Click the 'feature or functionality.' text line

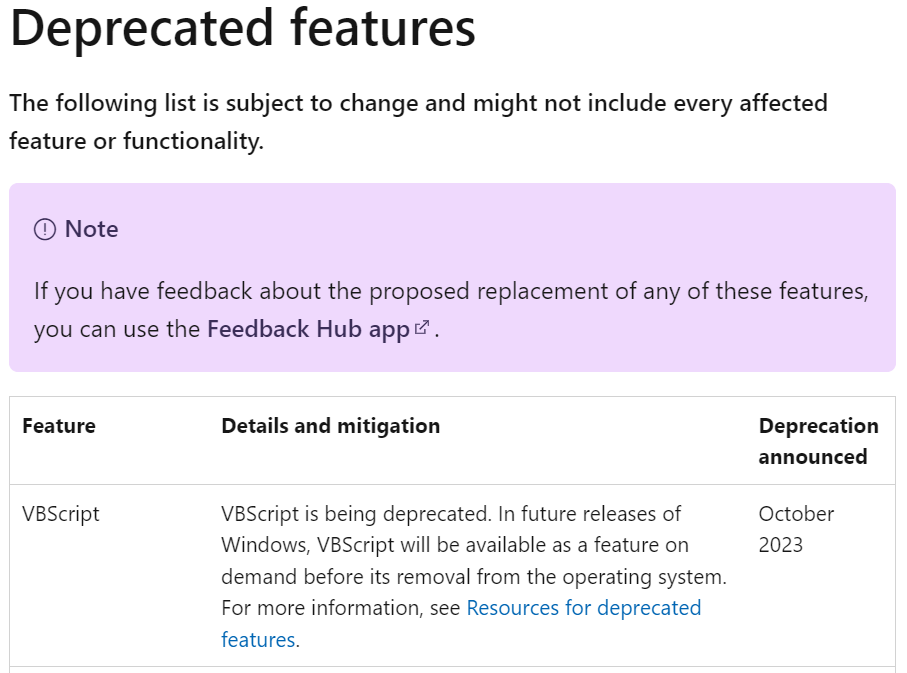tap(137, 141)
